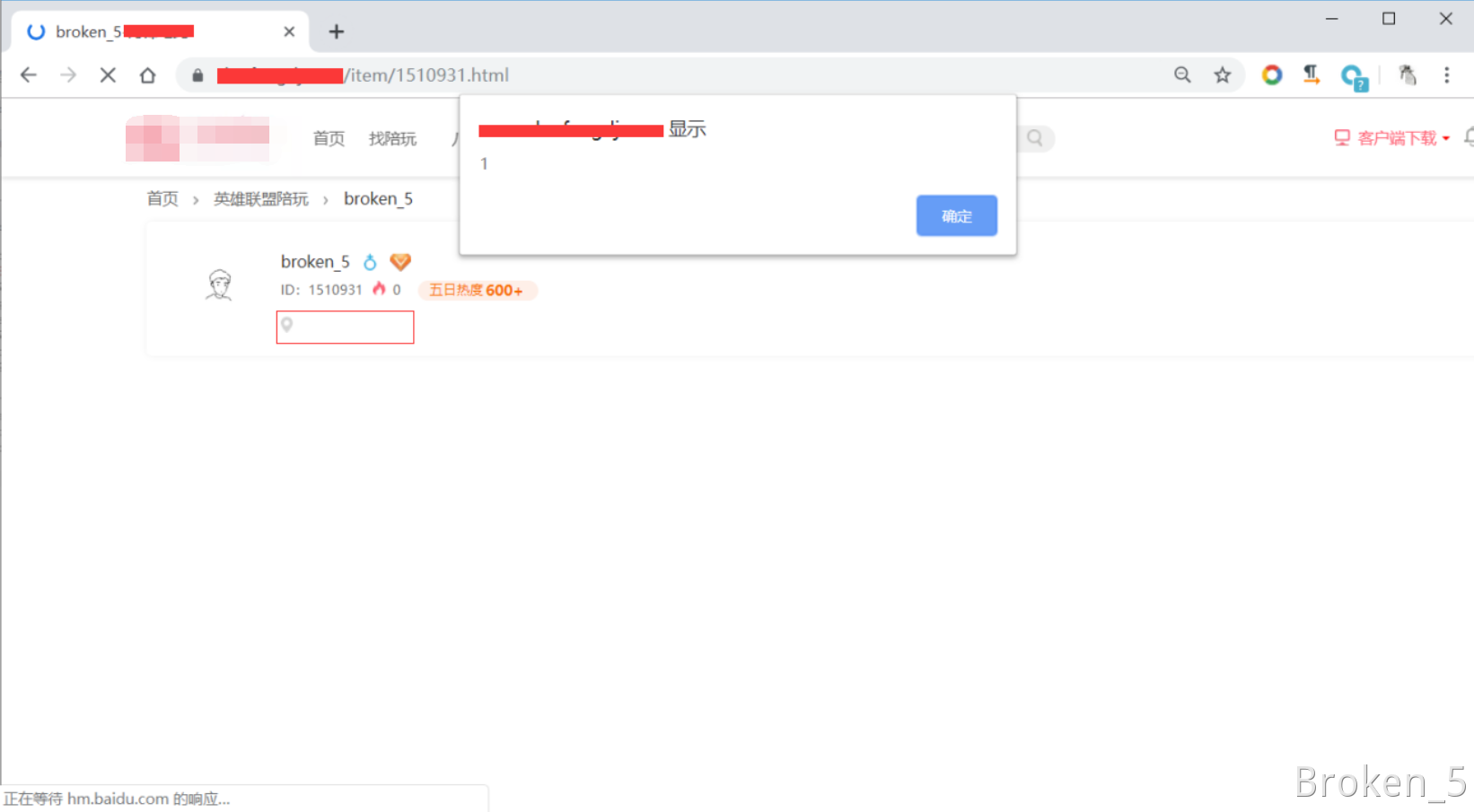Image resolution: width=1474 pixels, height=812 pixels.
Task: Click the paragraph mark extension icon
Action: tap(1312, 75)
